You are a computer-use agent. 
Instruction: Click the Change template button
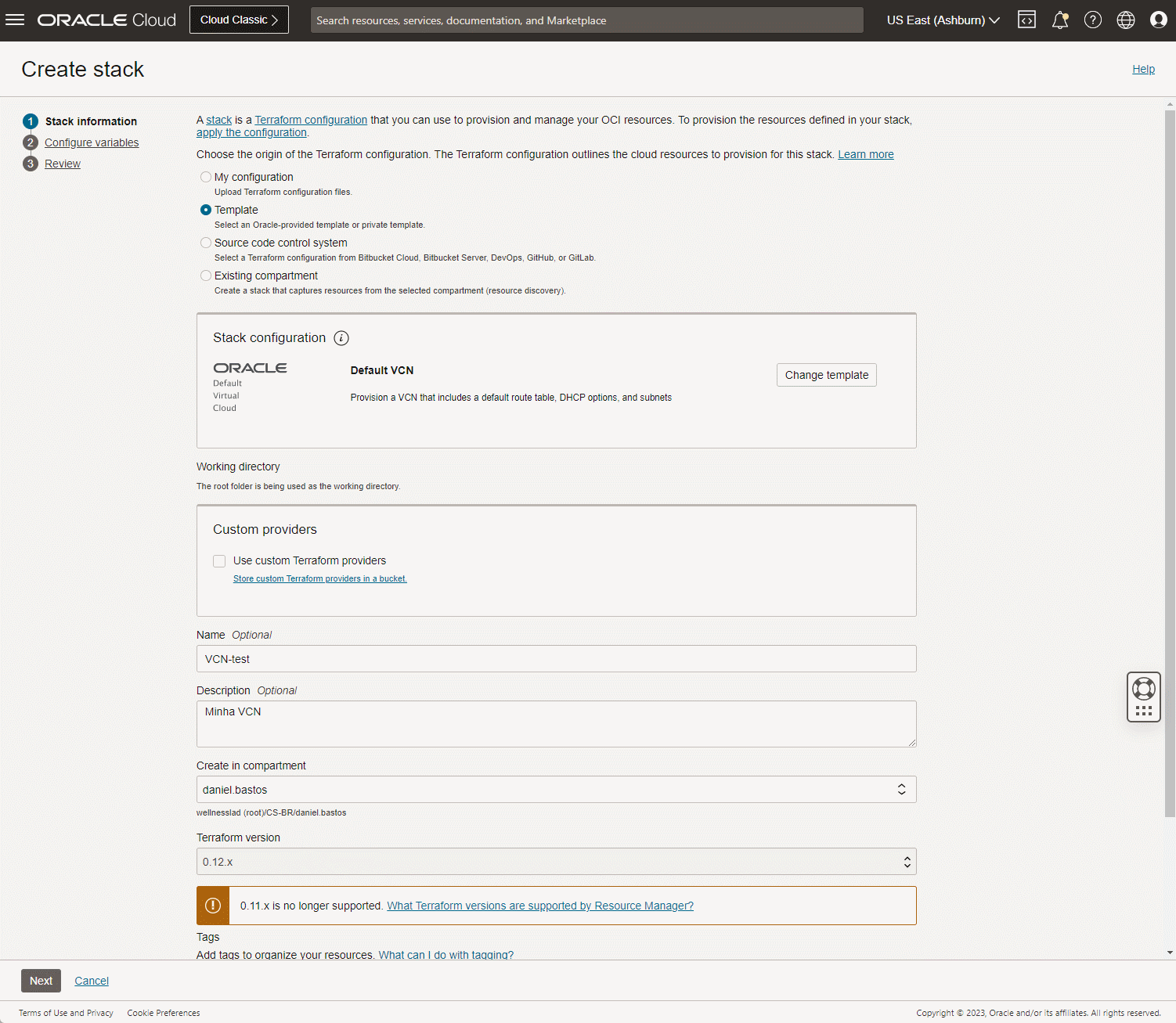click(826, 375)
